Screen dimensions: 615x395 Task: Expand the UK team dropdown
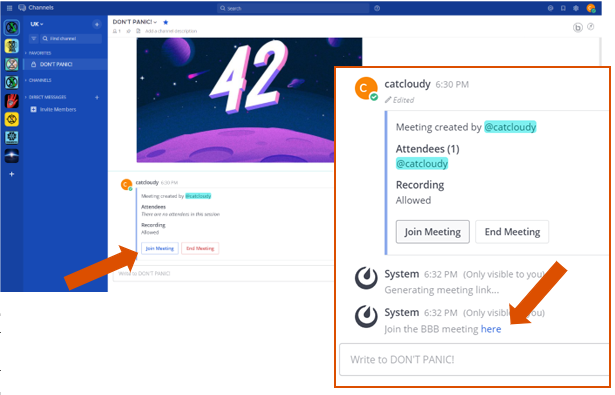(x=37, y=24)
